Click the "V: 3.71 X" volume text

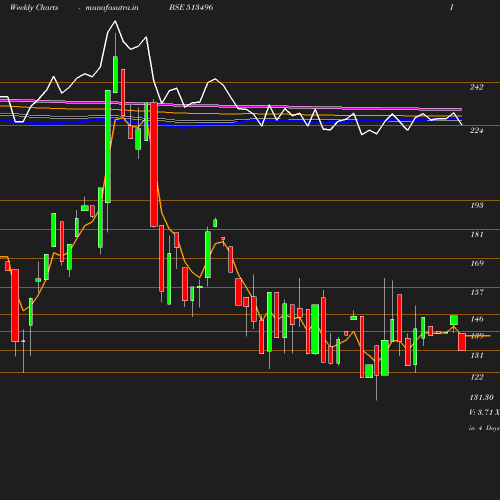(x=484, y=412)
